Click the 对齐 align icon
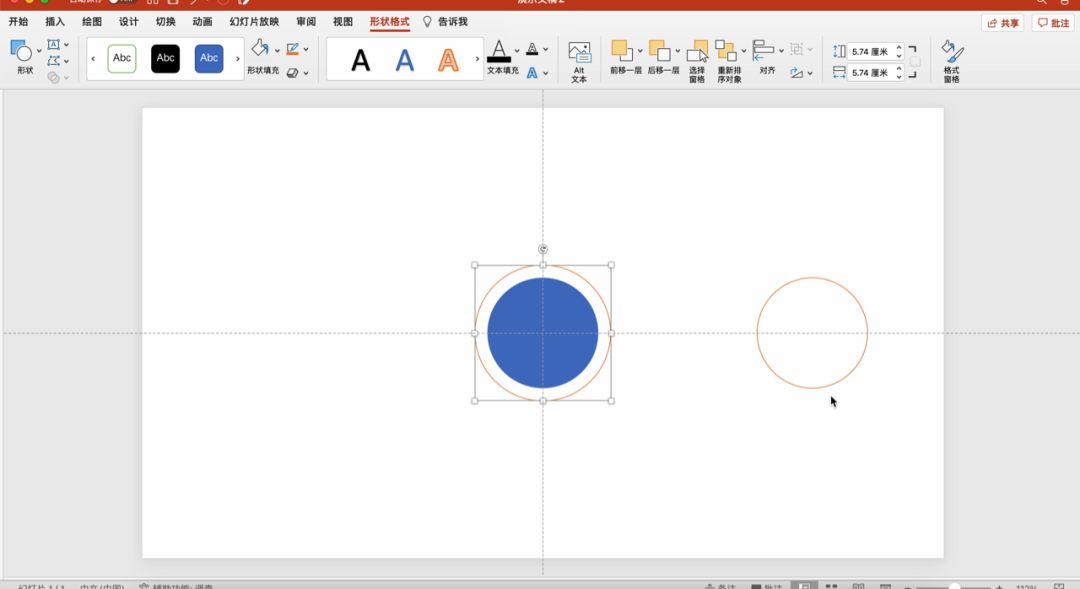Image resolution: width=1080 pixels, height=589 pixels. 763,50
